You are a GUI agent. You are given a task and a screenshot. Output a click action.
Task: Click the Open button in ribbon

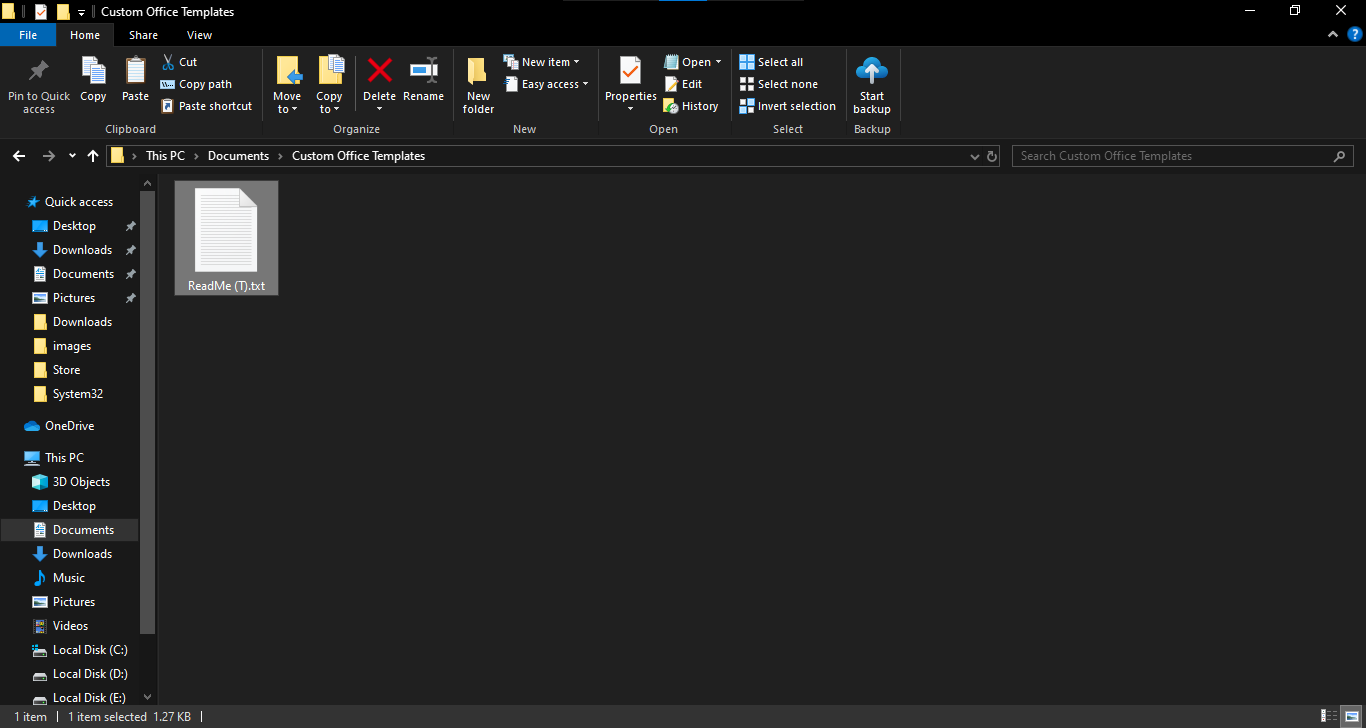pyautogui.click(x=687, y=62)
